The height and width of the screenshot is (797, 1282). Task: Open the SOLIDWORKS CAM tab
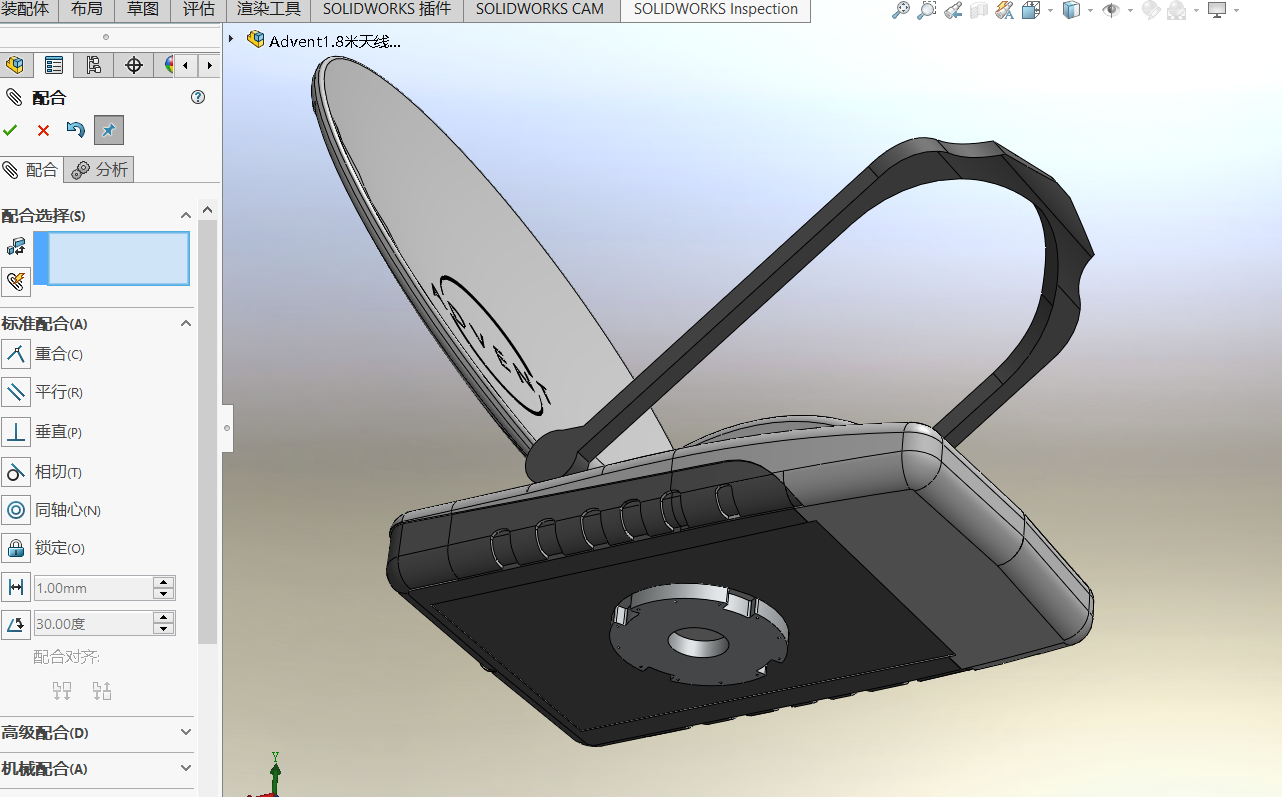(540, 10)
